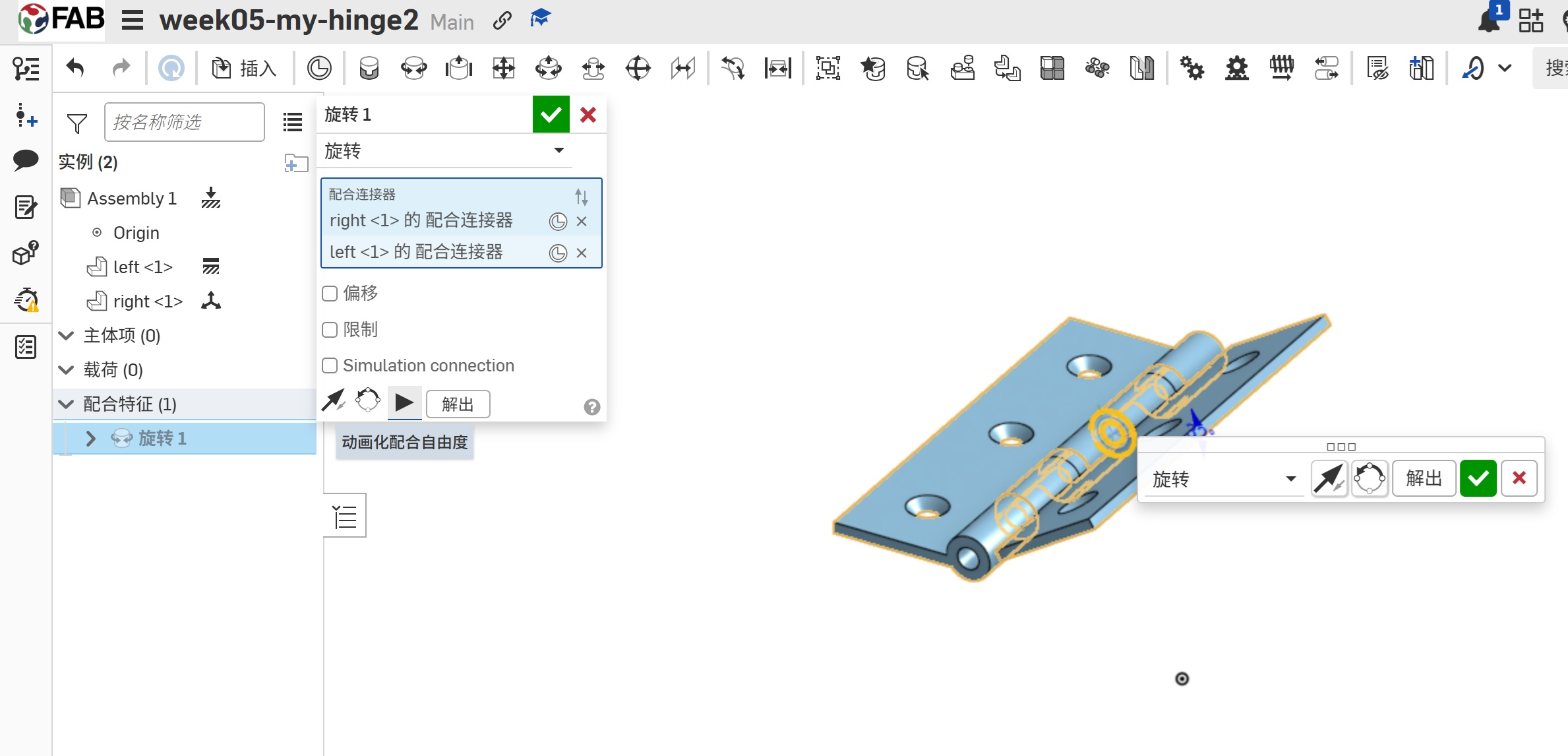Expand the 旋转 1 tree item
This screenshot has height=756, width=1568.
tap(91, 438)
